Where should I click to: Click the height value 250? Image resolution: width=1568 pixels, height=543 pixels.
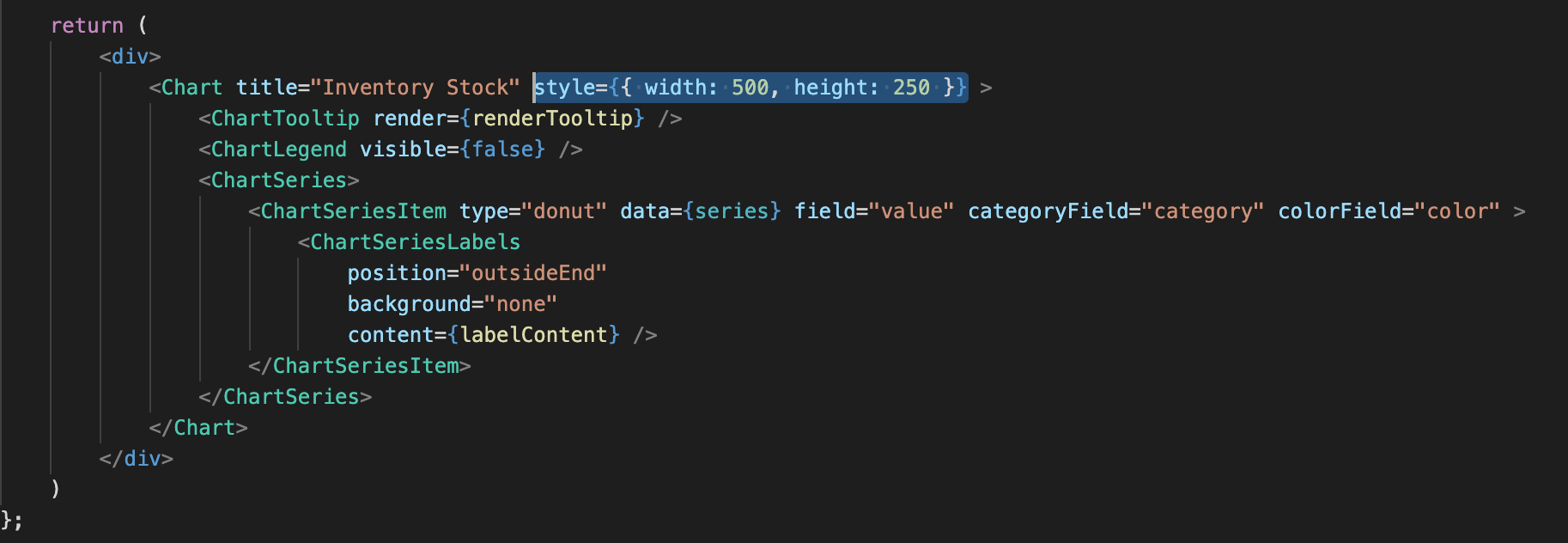(911, 88)
